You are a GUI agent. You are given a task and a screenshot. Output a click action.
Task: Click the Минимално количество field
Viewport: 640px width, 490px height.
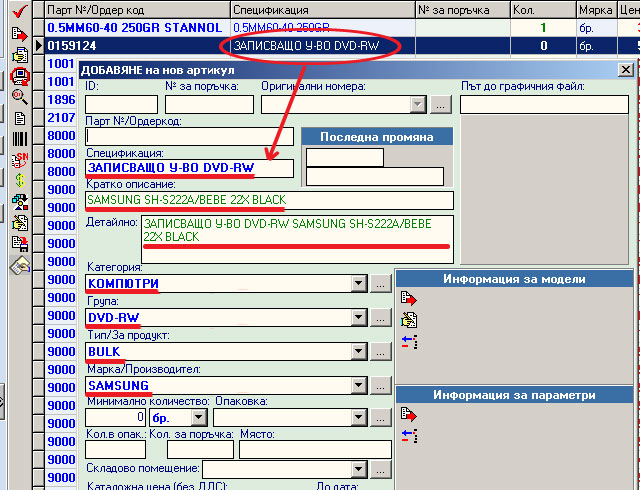115,417
